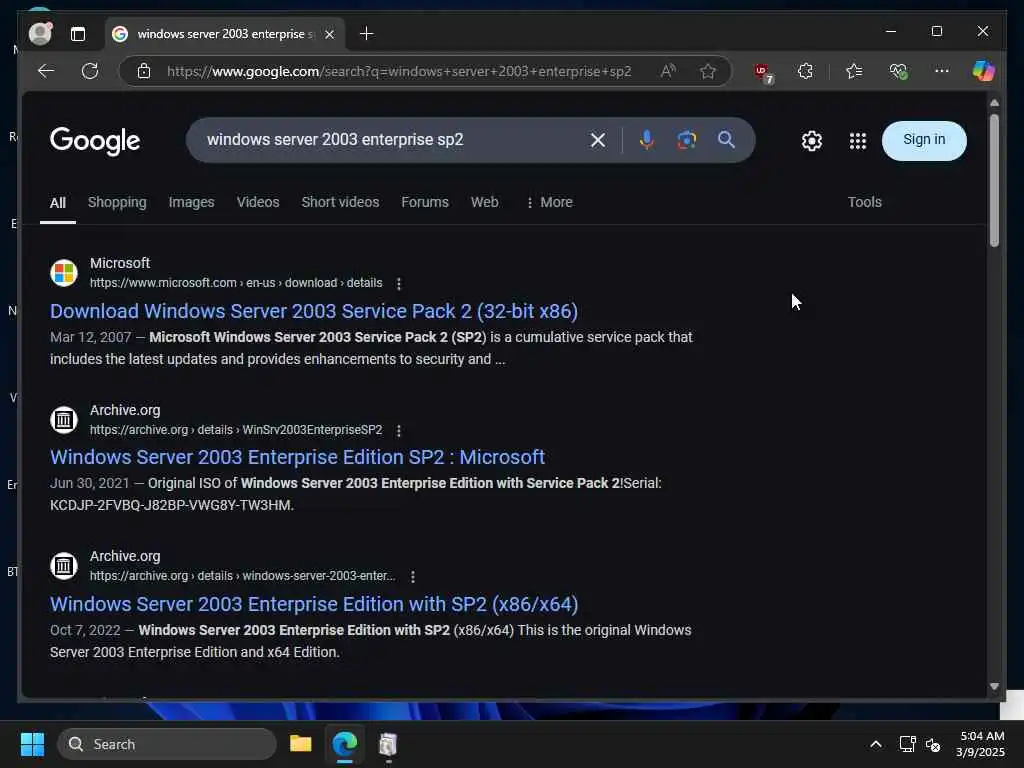
Task: Add this page to favorites star
Action: tap(707, 71)
